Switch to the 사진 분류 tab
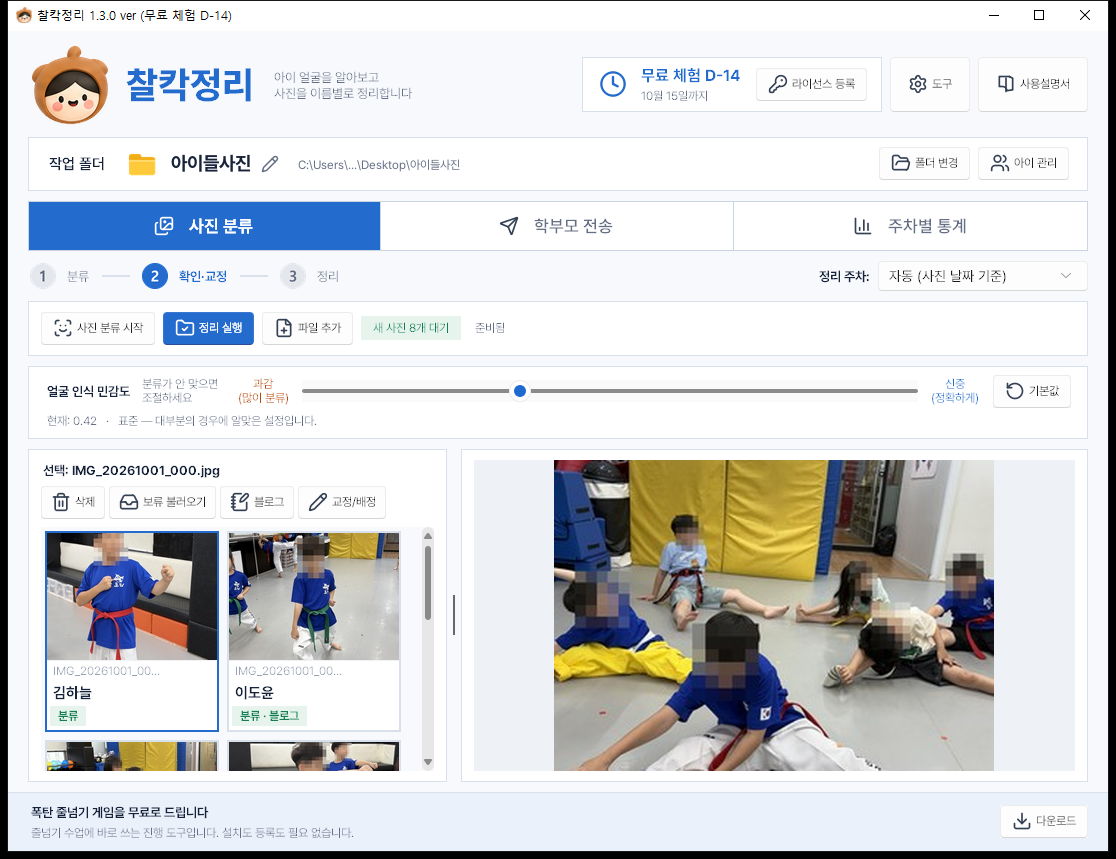This screenshot has height=859, width=1116. [204, 226]
